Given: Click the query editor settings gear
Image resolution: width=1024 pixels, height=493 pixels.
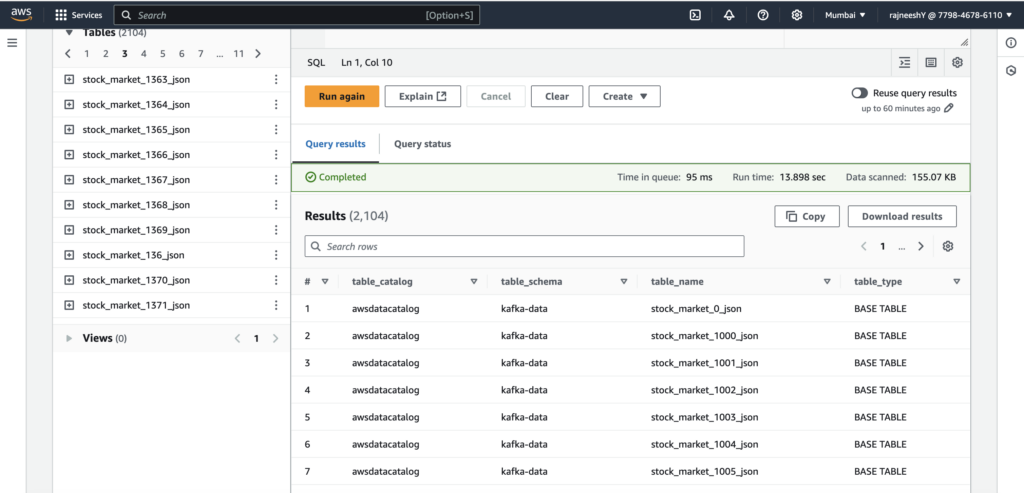Looking at the screenshot, I should click(957, 62).
